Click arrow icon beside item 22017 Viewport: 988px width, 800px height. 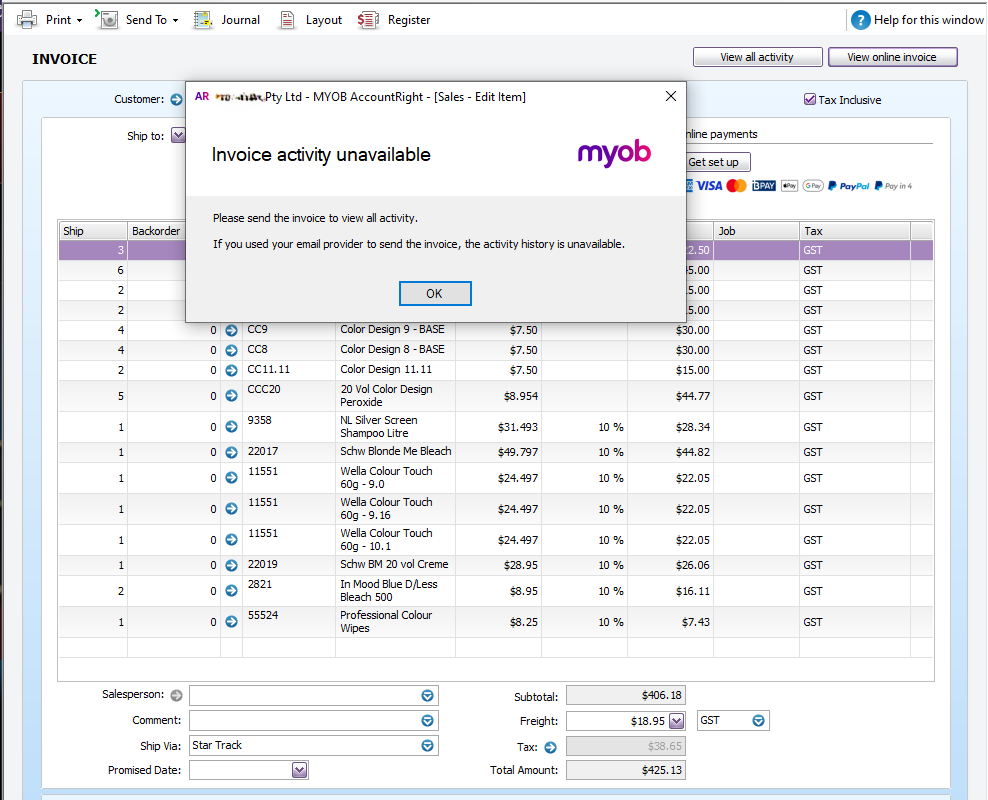(231, 452)
